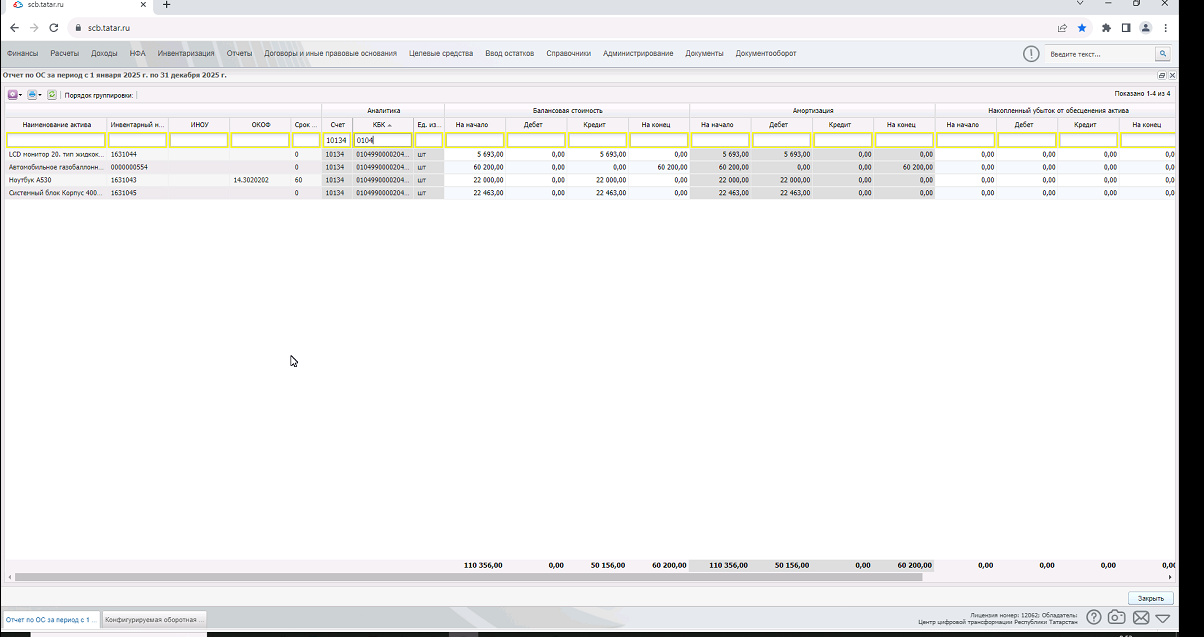The image size is (1204, 637).
Task: Click the Введите текст search field
Action: [1100, 54]
